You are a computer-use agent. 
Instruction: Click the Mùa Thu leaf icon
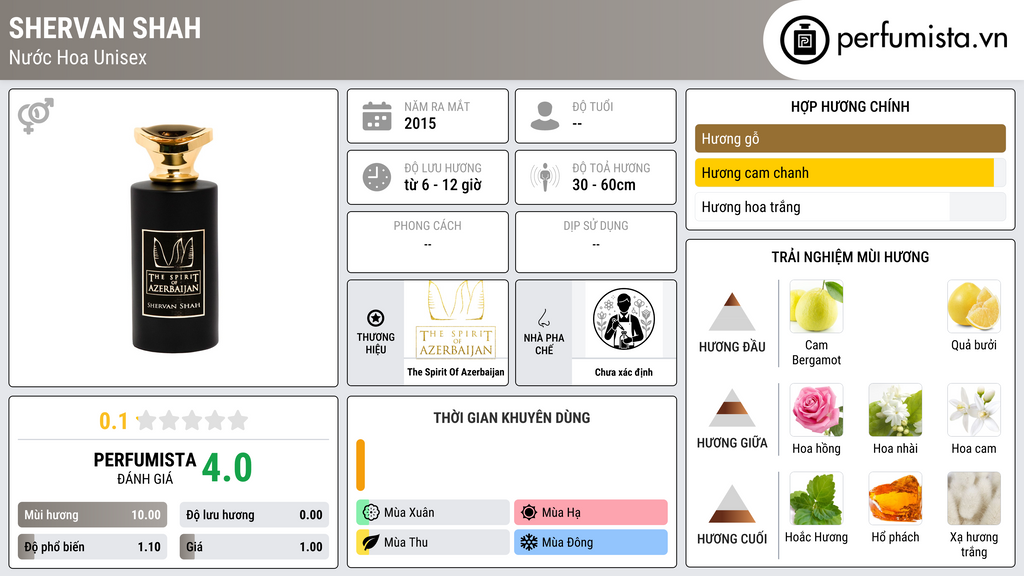click(371, 542)
